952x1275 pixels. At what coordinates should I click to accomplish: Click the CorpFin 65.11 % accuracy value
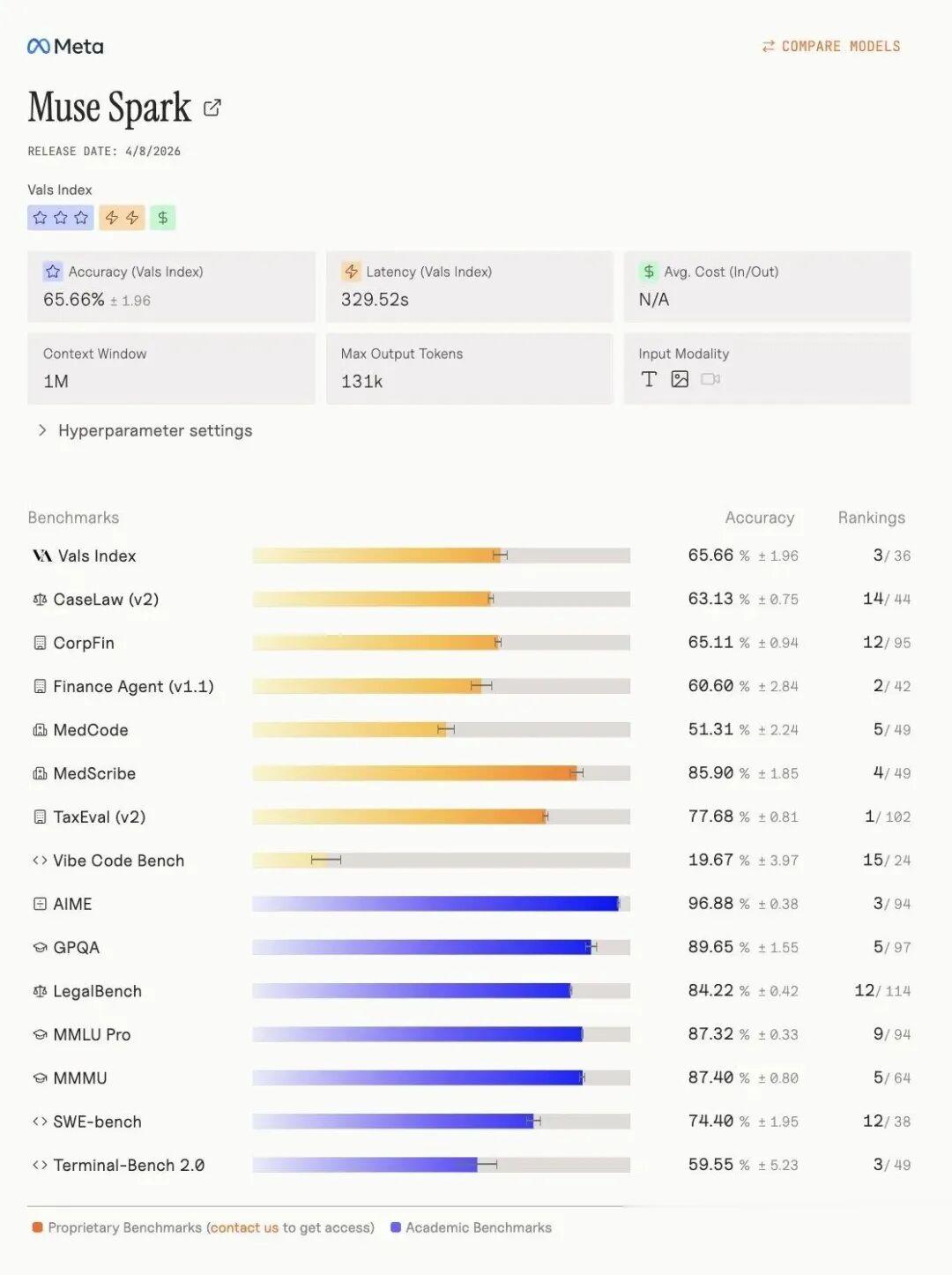[718, 643]
